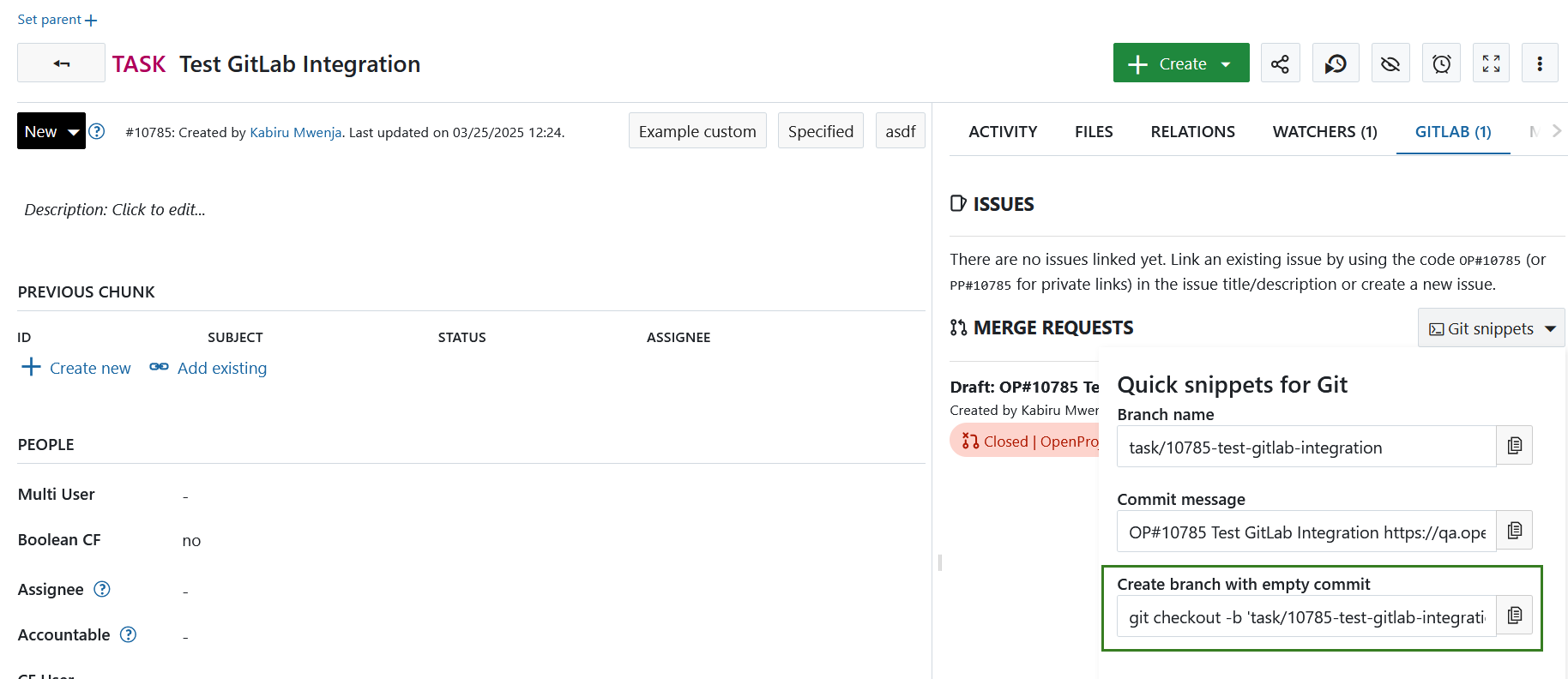Open the share icon button
This screenshot has width=1568, height=679.
point(1280,63)
